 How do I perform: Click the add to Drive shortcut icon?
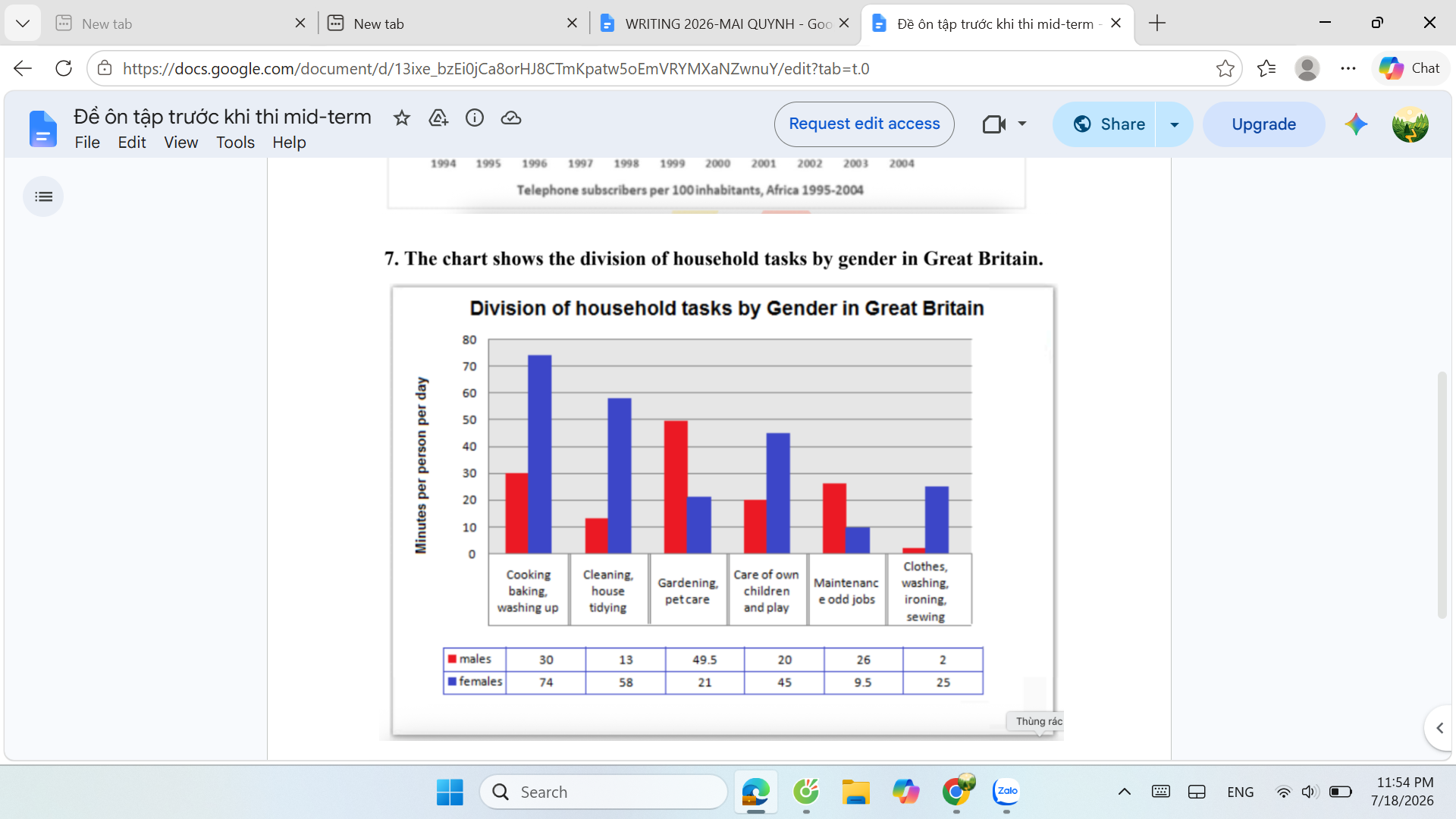[438, 118]
